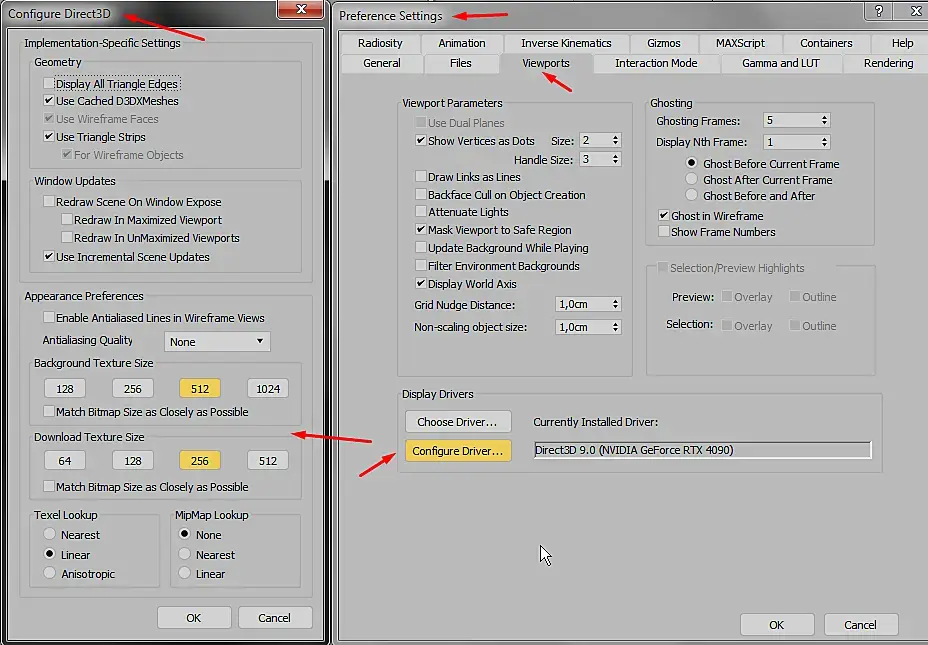This screenshot has width=928, height=645.
Task: Enable Update Background While Playing
Action: (420, 247)
